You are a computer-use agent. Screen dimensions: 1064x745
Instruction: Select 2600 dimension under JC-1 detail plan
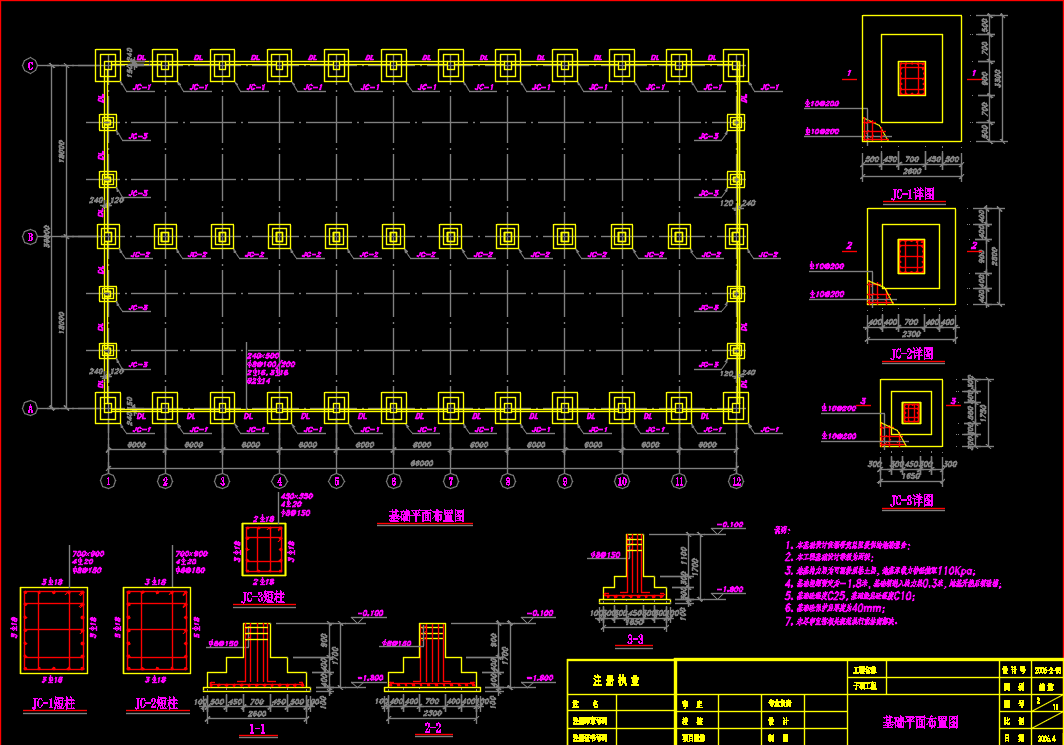click(911, 172)
